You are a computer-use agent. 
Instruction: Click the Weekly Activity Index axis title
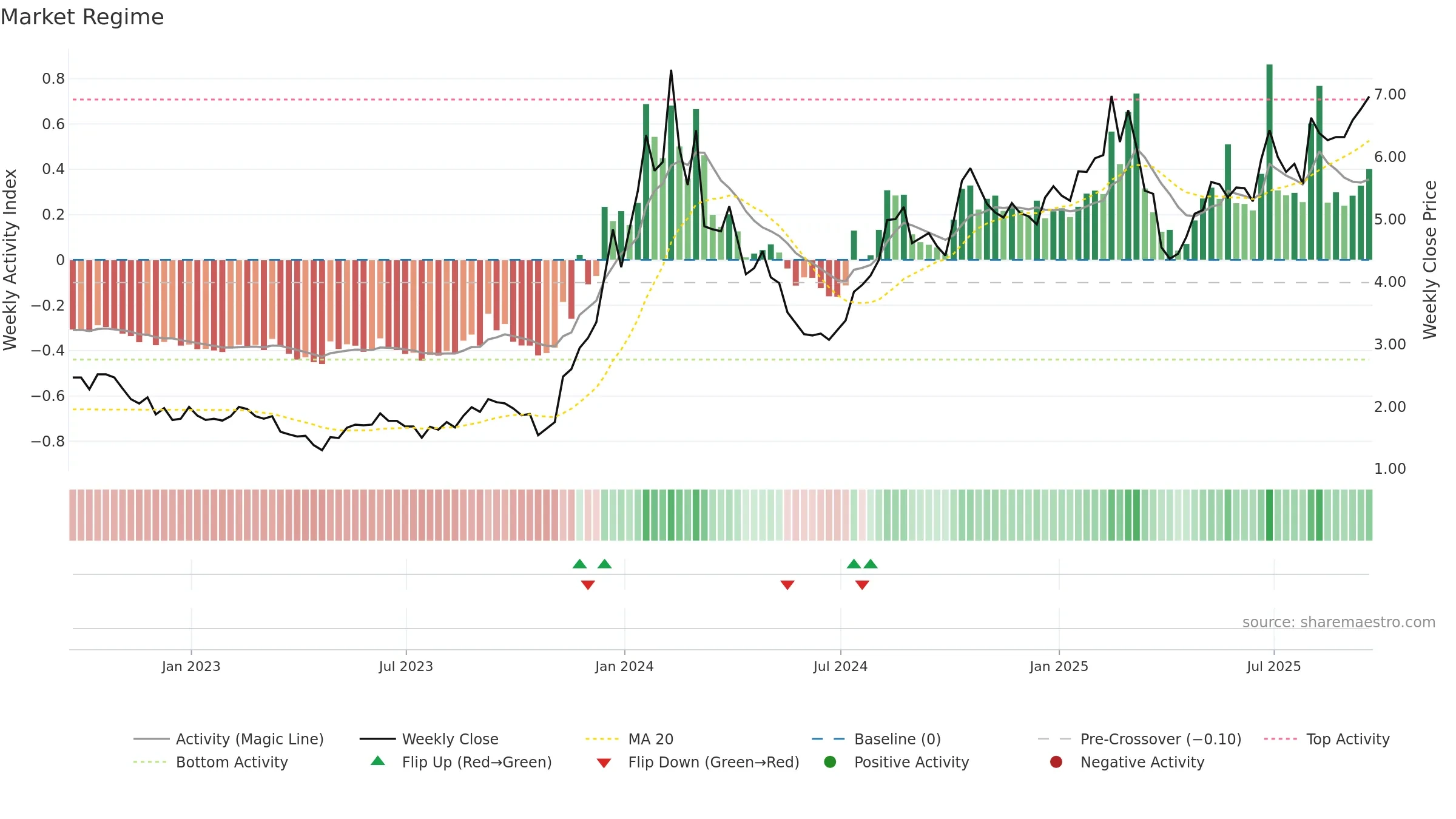(10, 260)
